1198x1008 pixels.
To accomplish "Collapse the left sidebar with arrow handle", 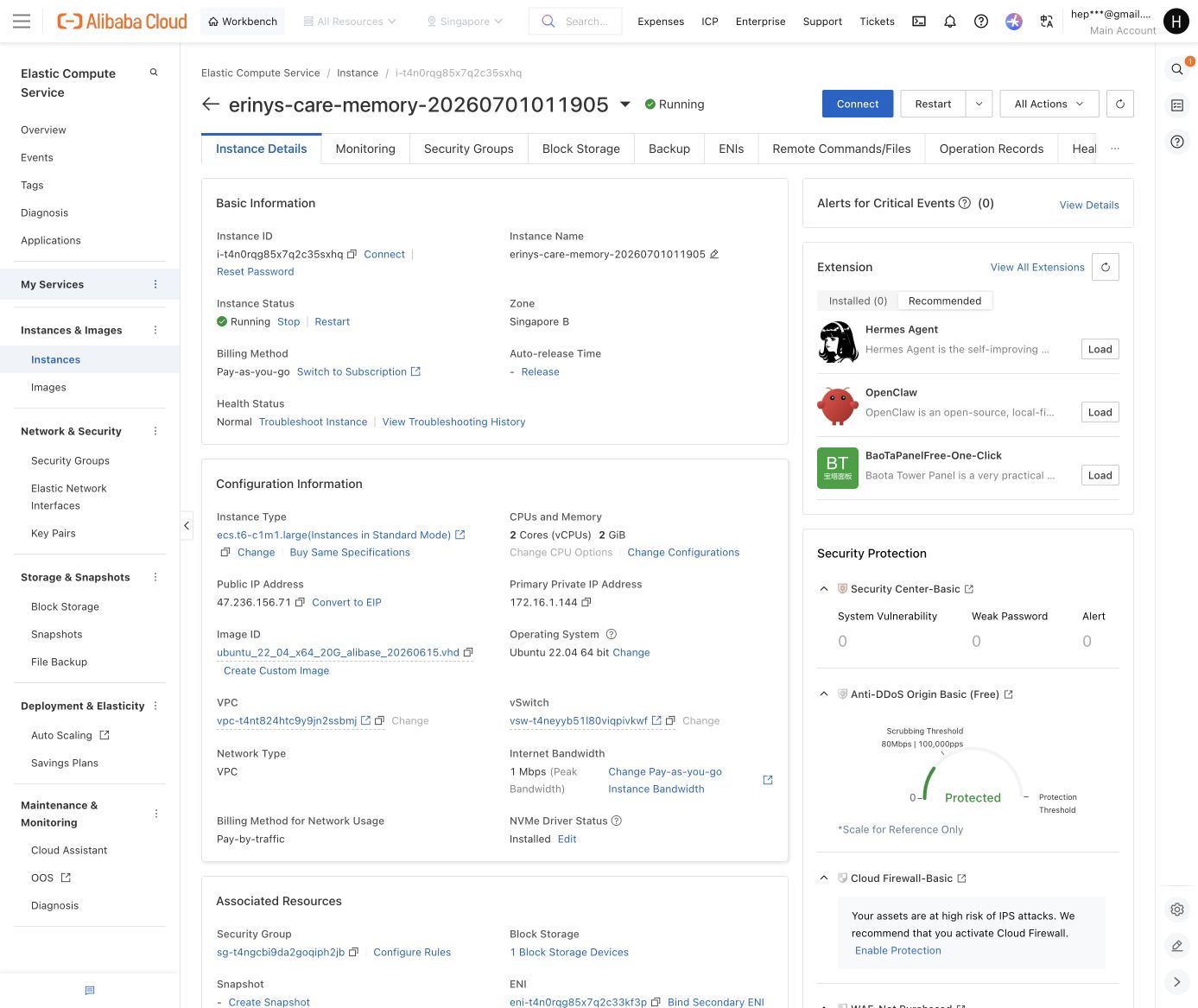I will click(x=187, y=525).
